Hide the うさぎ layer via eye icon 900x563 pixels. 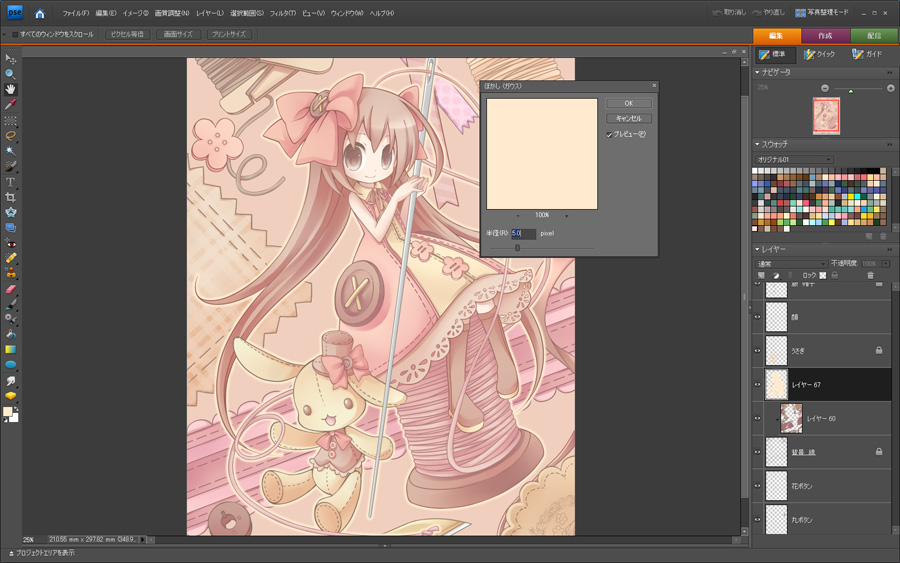point(757,351)
